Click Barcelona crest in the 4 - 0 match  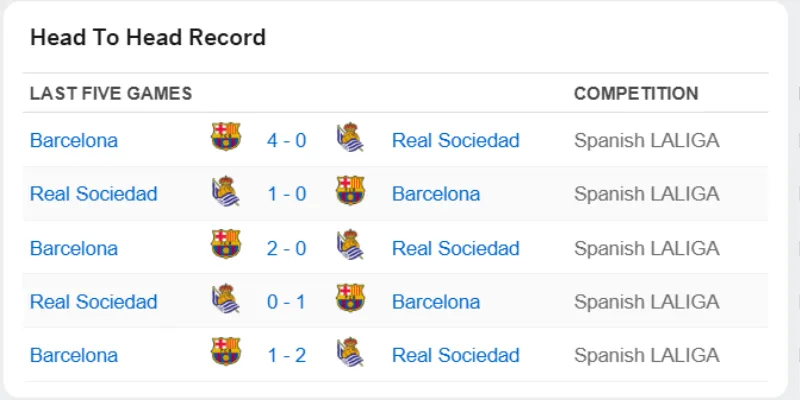(226, 137)
